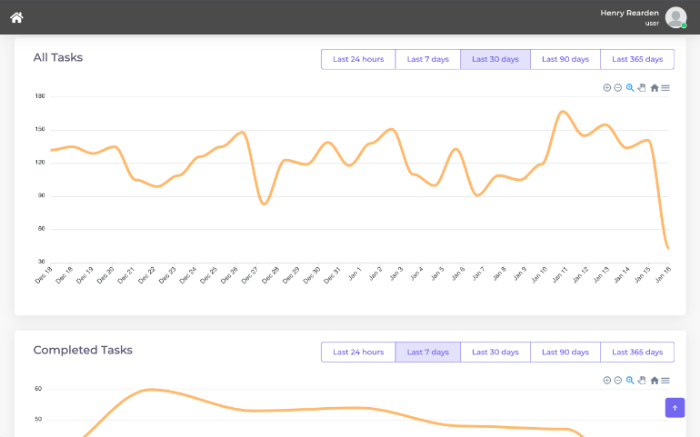Reset zoom on the All Tasks chart
The image size is (700, 437).
(654, 88)
